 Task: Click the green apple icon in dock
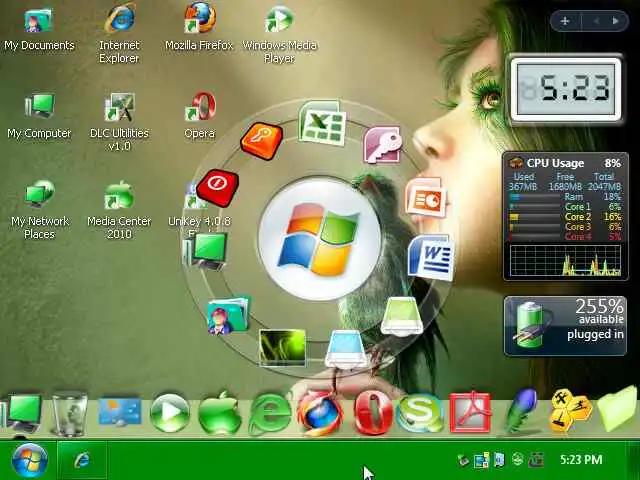coord(219,413)
